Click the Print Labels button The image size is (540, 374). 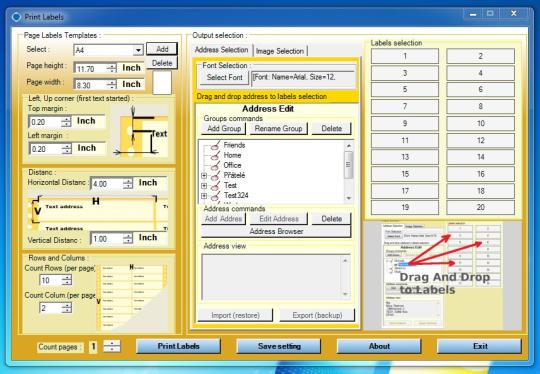coord(178,346)
